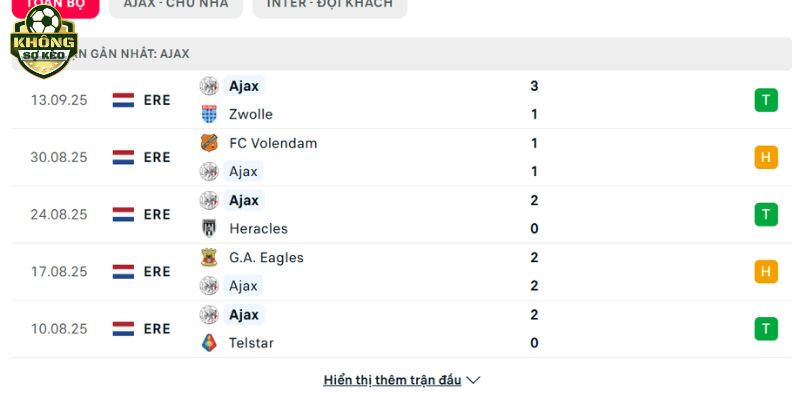Switch to the Inter - Đội khách tab
Screen dimensions: 800x400
tap(330, 4)
